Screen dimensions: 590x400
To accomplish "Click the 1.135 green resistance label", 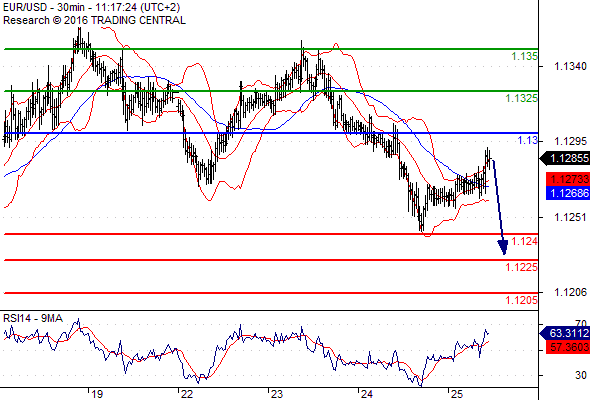I will tap(525, 56).
